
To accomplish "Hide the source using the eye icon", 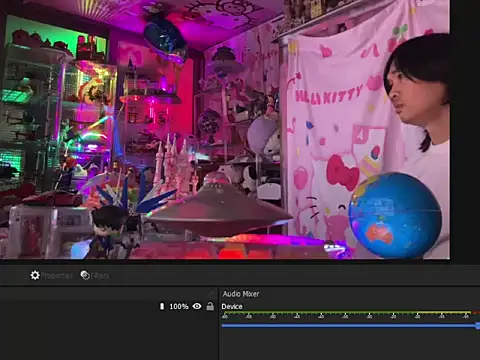I will click(197, 306).
